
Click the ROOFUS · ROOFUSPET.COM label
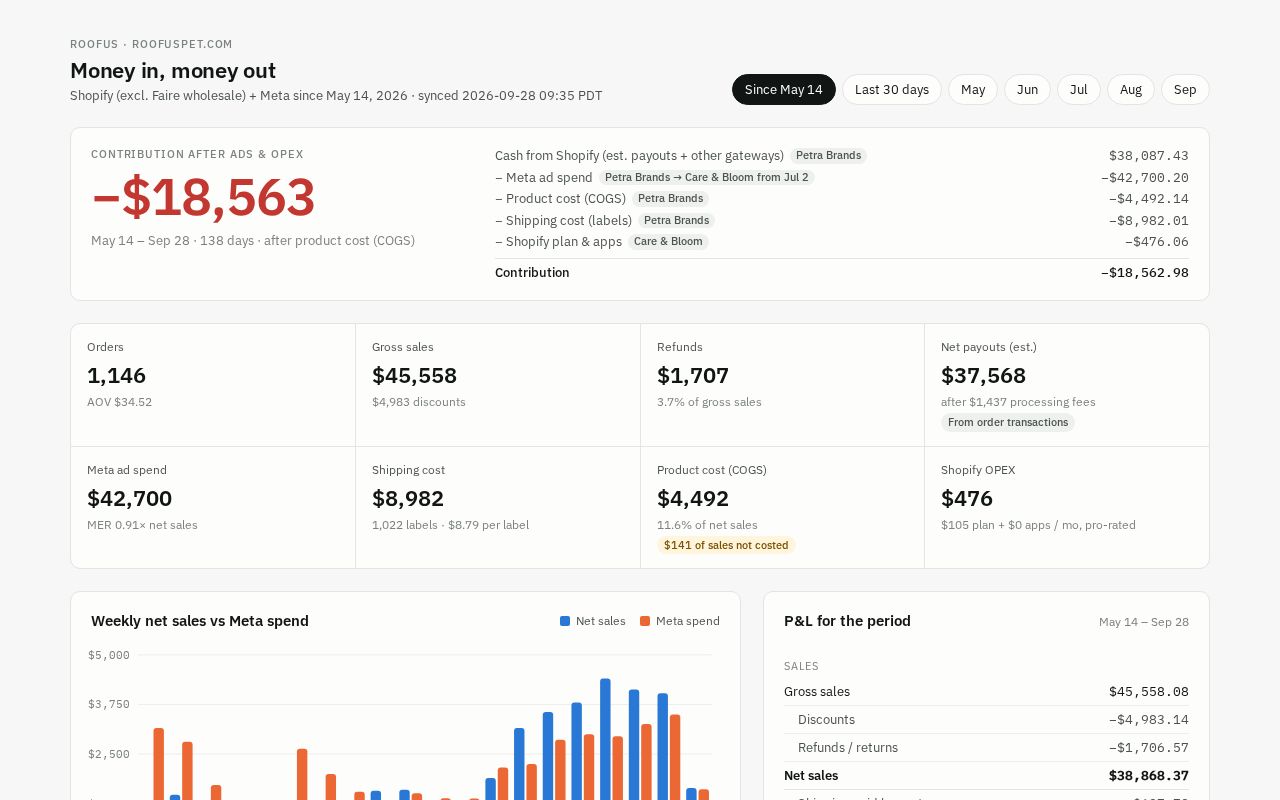[x=151, y=44]
